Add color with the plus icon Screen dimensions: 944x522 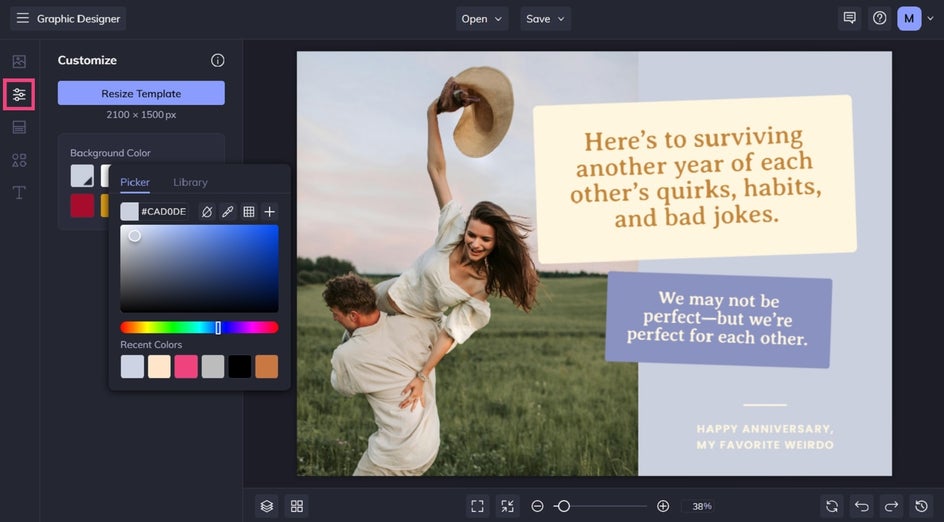(270, 212)
